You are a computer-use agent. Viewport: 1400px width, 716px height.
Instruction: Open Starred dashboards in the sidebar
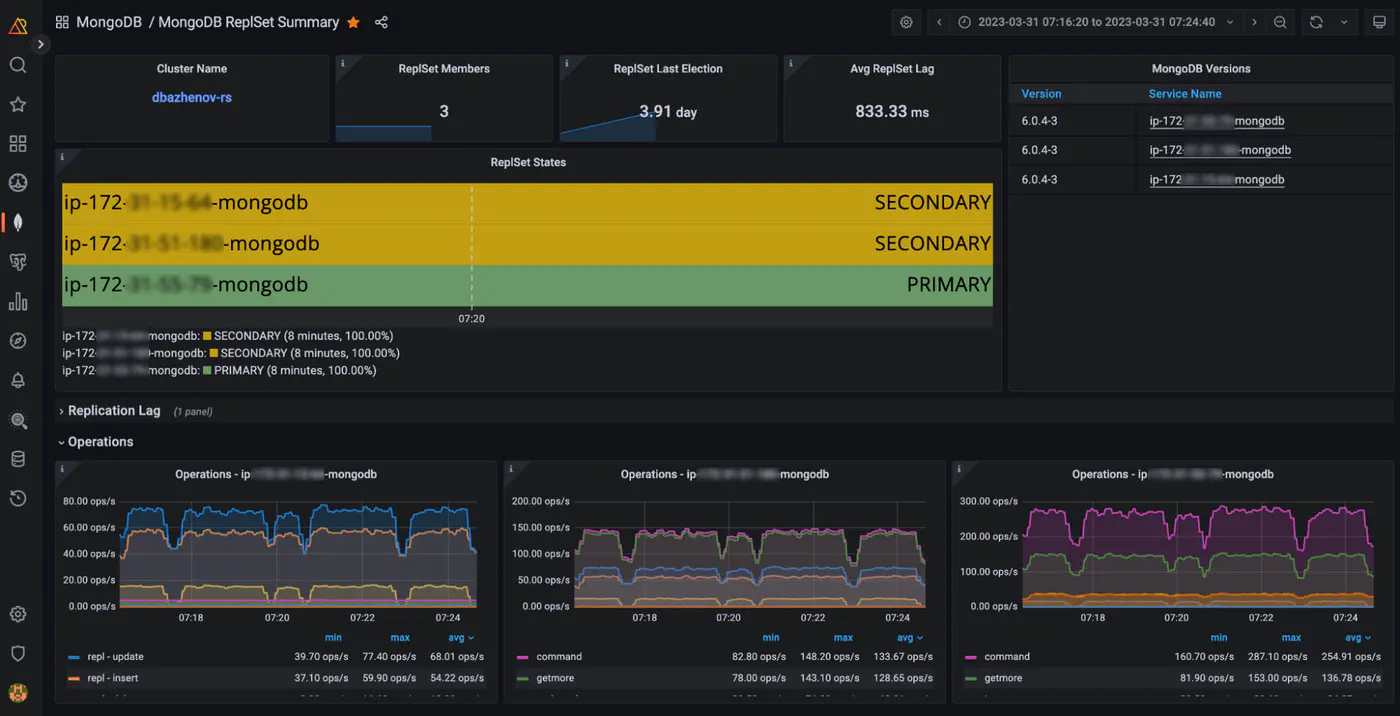tap(17, 105)
